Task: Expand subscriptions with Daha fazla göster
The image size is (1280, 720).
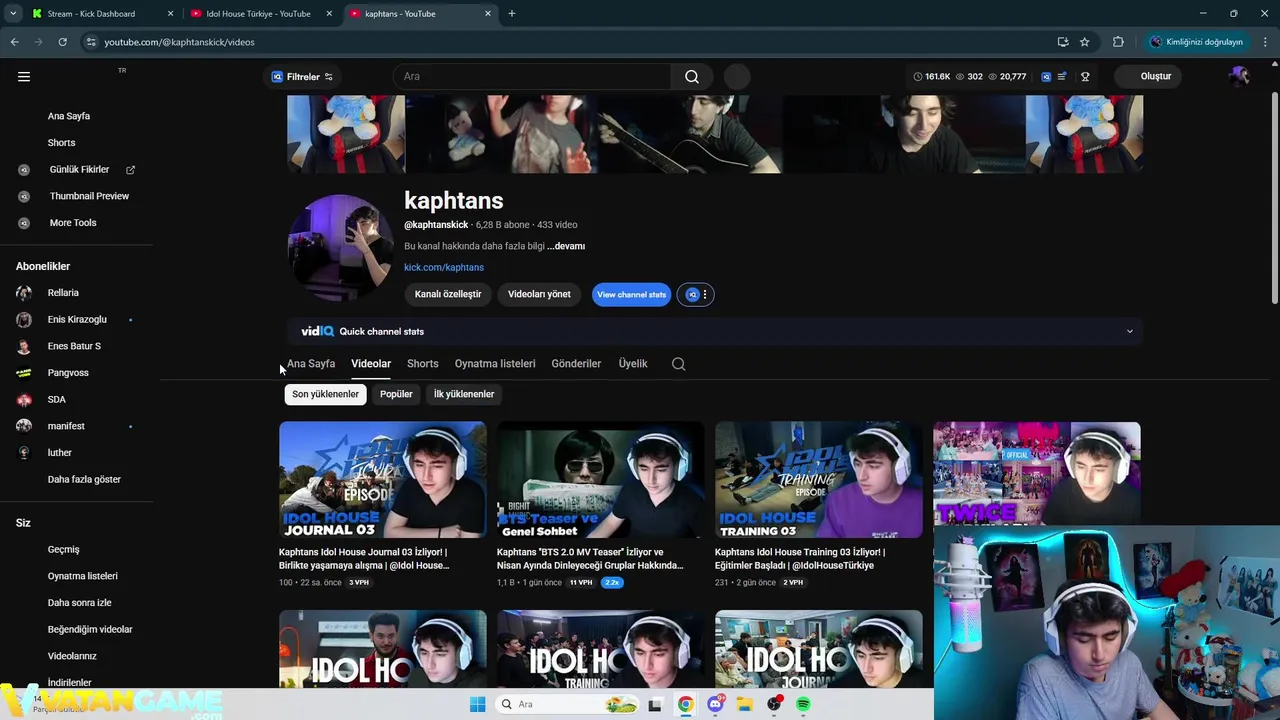Action: [x=84, y=480]
